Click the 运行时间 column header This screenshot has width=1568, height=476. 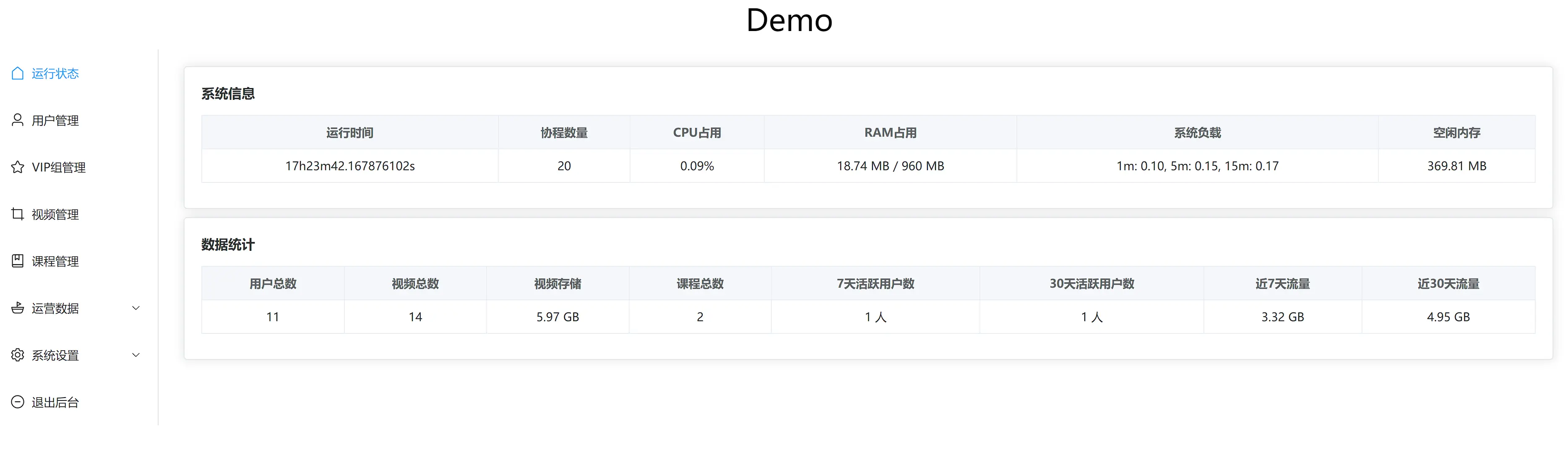[350, 132]
